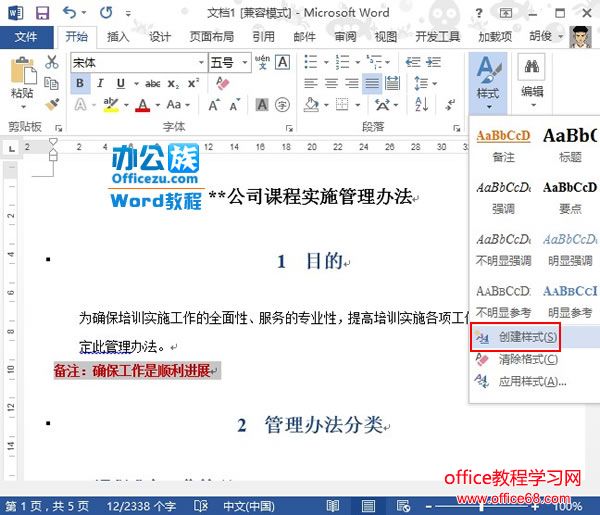The width and height of the screenshot is (600, 515).
Task: Apply the 要点 style
Action: pos(570,197)
